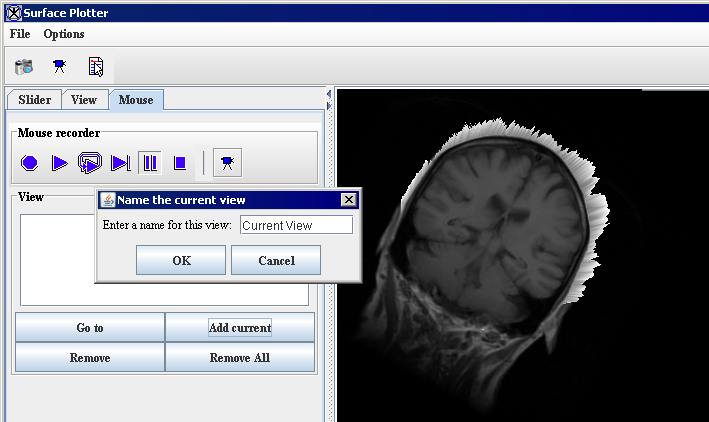
Task: Click the camera snapshot icon in toolbar
Action: (24, 67)
